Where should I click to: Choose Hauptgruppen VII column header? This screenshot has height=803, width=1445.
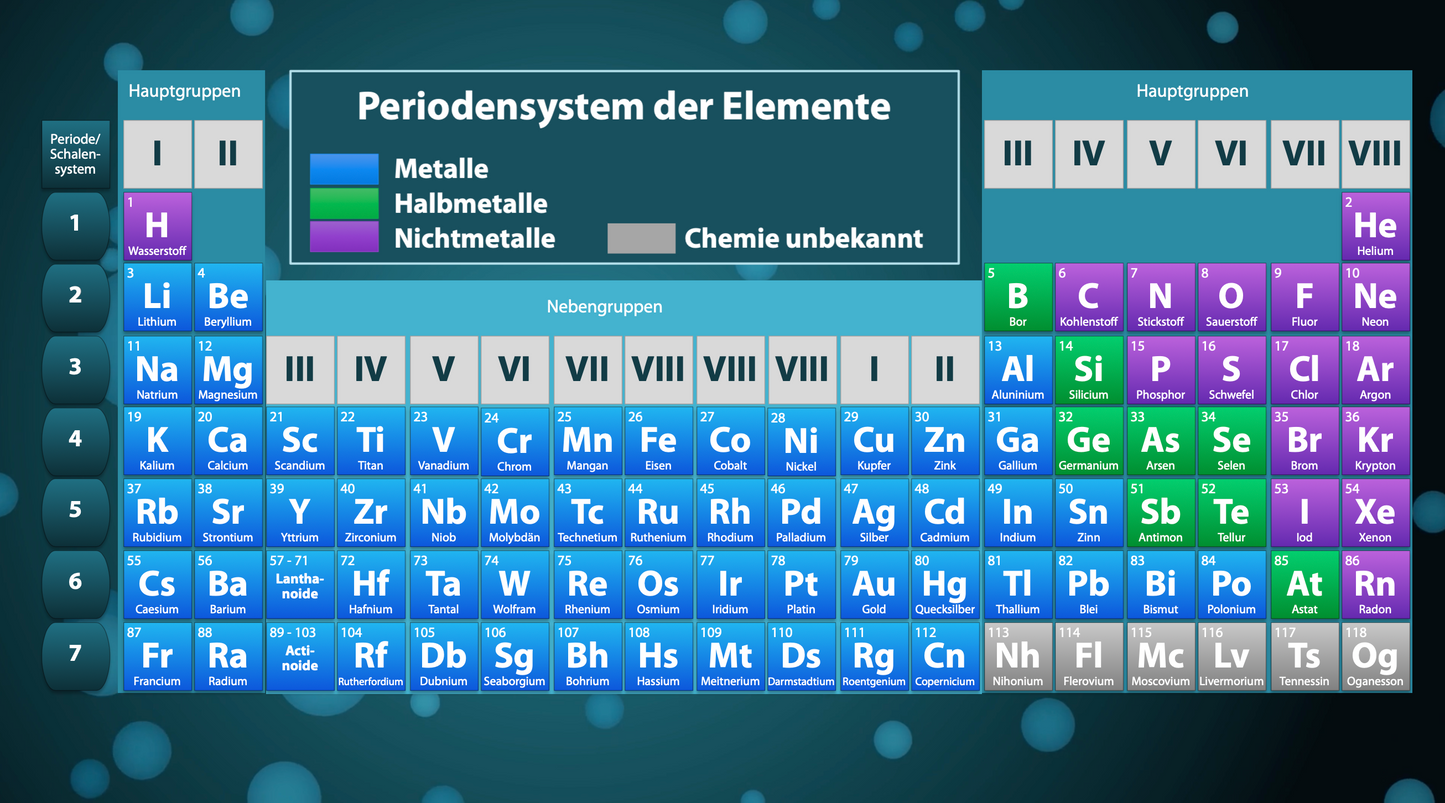click(1304, 154)
